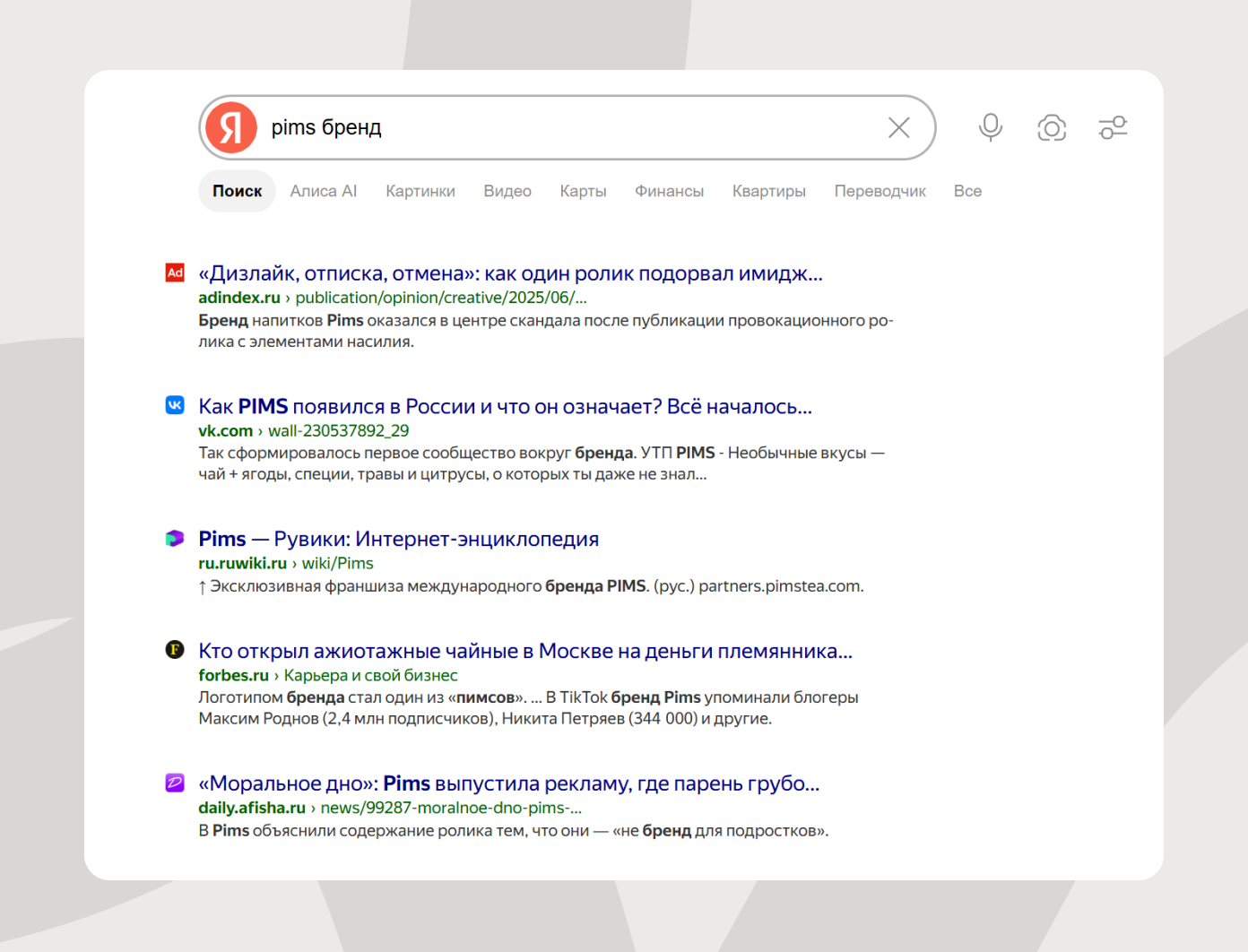Click the adindex publication/opinion/creative path
The height and width of the screenshot is (952, 1248).
[441, 298]
